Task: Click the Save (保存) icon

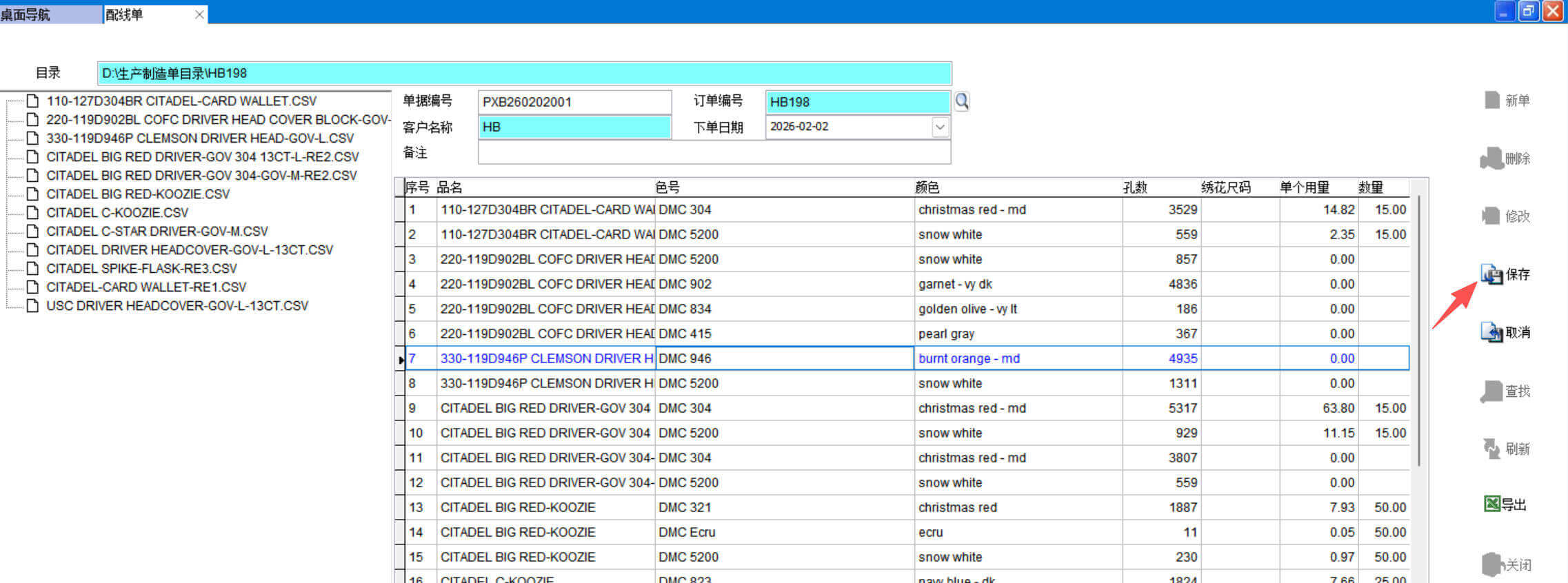Action: pyautogui.click(x=1491, y=274)
